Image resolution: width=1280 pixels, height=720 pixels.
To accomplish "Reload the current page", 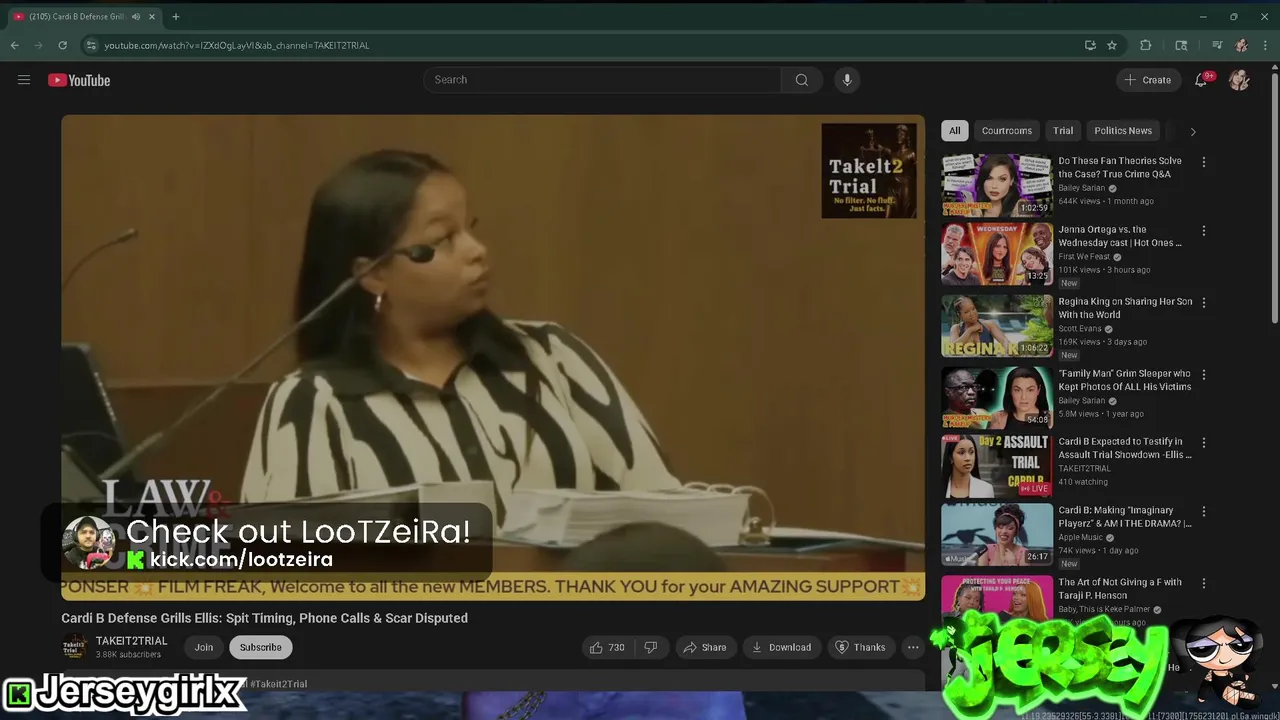I will pyautogui.click(x=62, y=45).
